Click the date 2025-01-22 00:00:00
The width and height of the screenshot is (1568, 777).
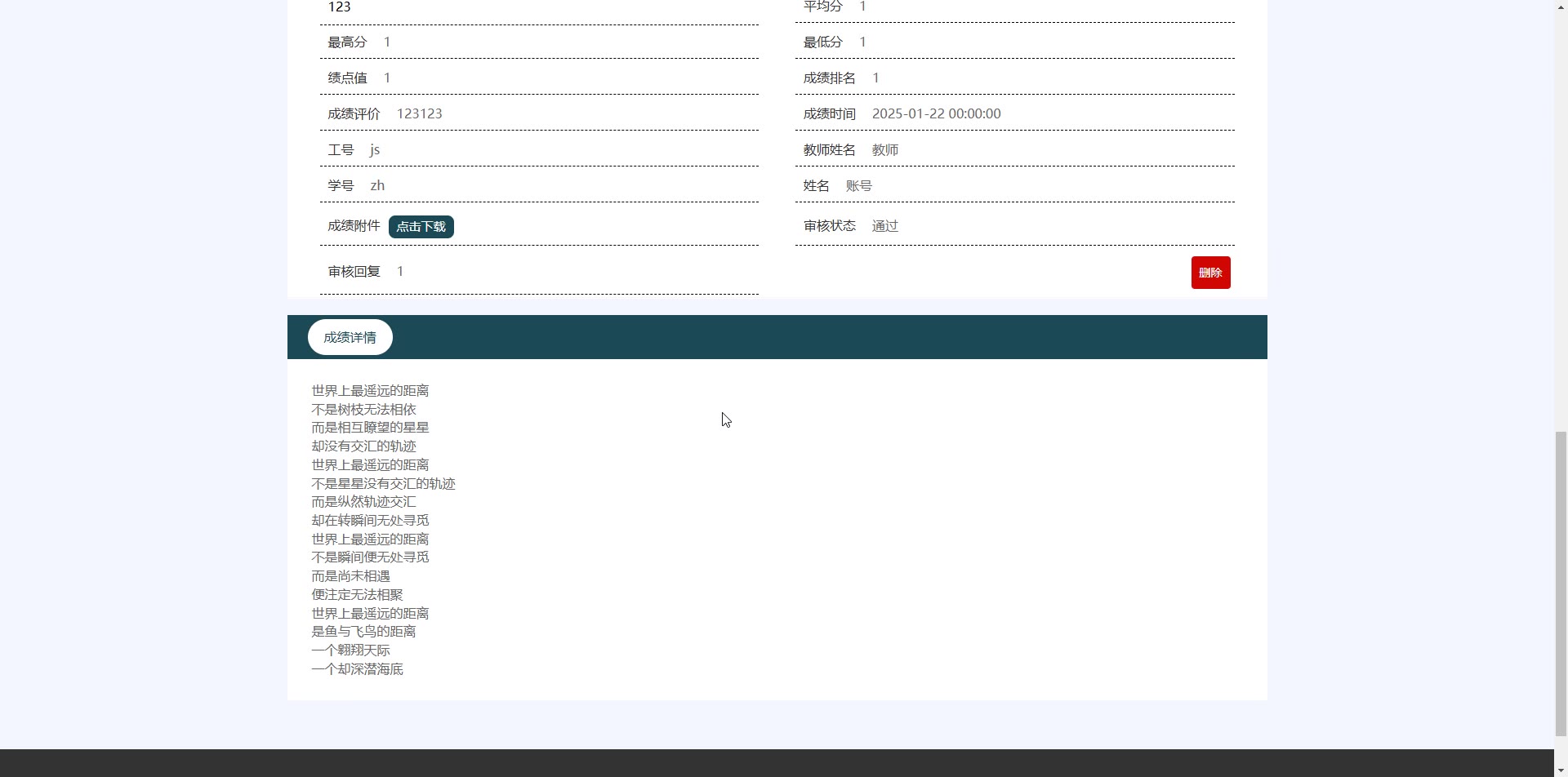[937, 113]
